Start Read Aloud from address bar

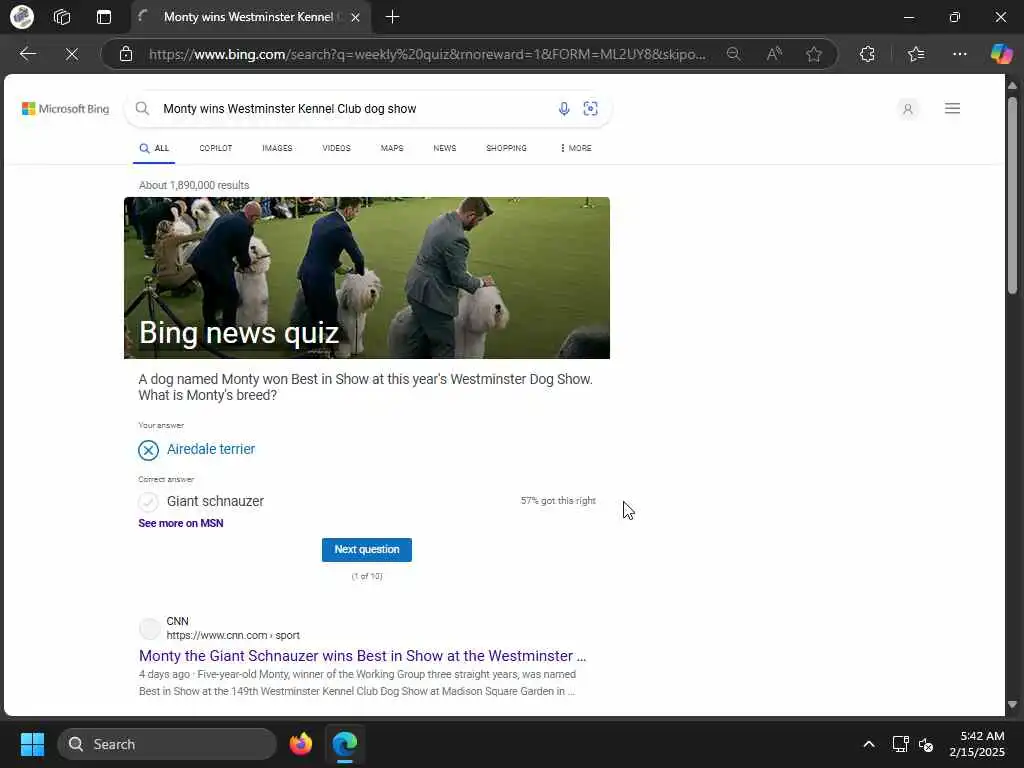774,54
